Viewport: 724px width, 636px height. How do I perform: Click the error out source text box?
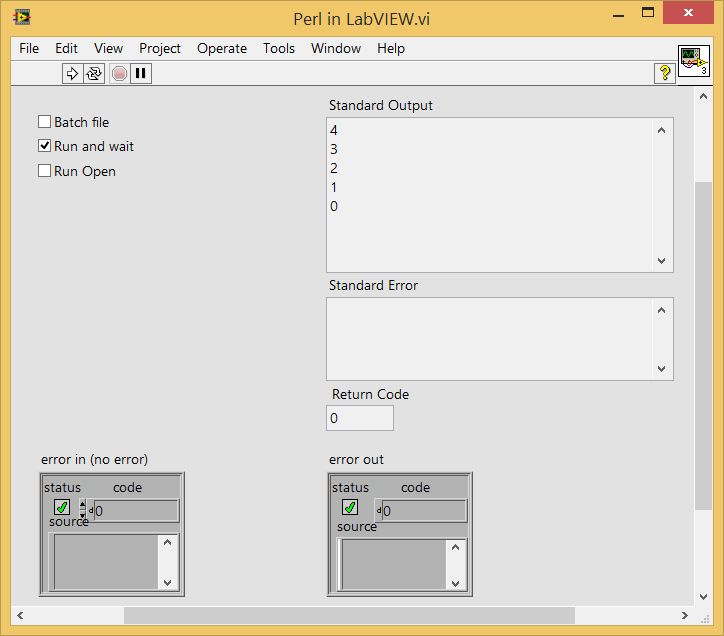394,564
